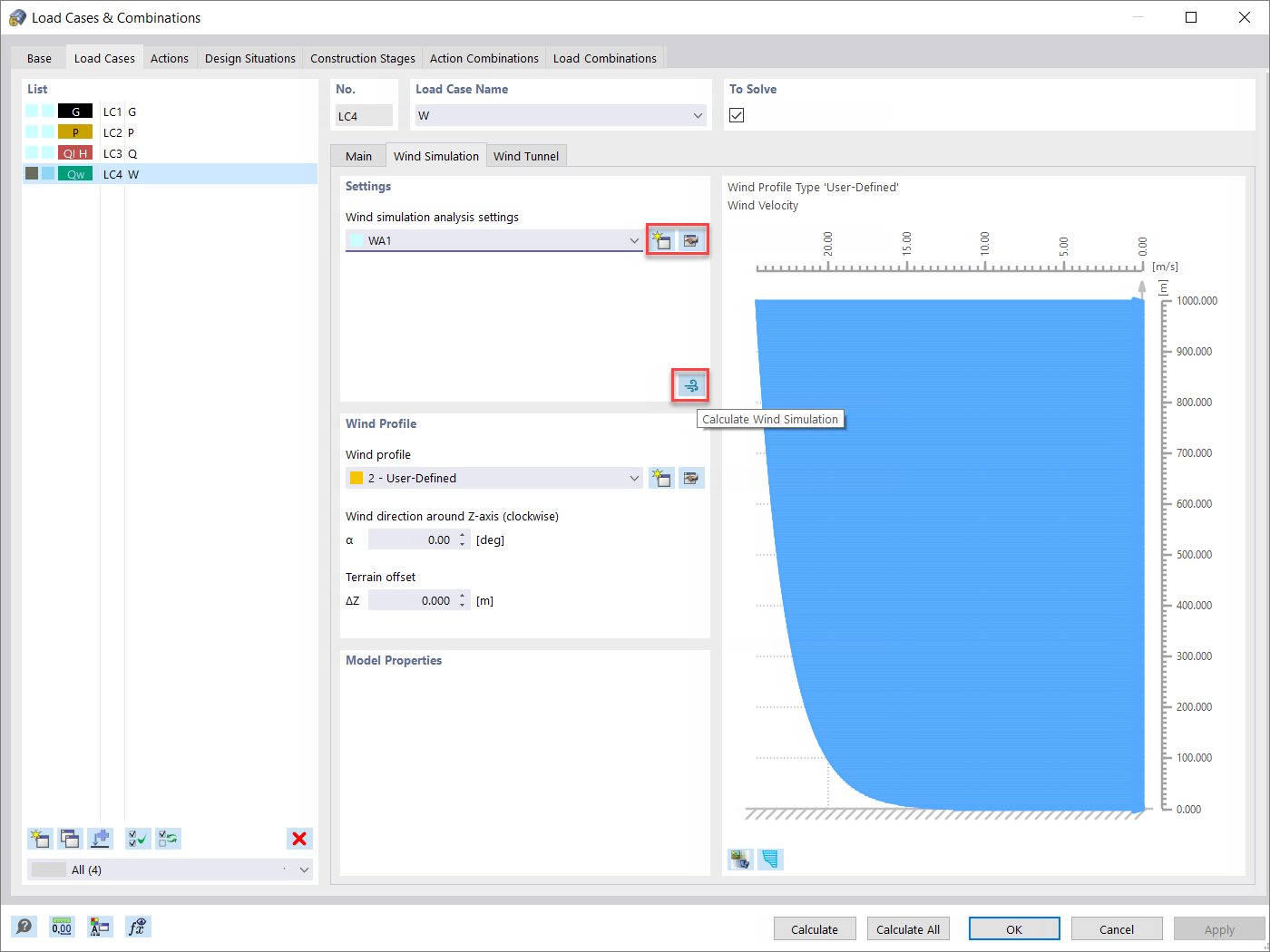Expand the wind profile selection dropdown
Viewport: 1270px width, 952px height.
click(x=634, y=478)
